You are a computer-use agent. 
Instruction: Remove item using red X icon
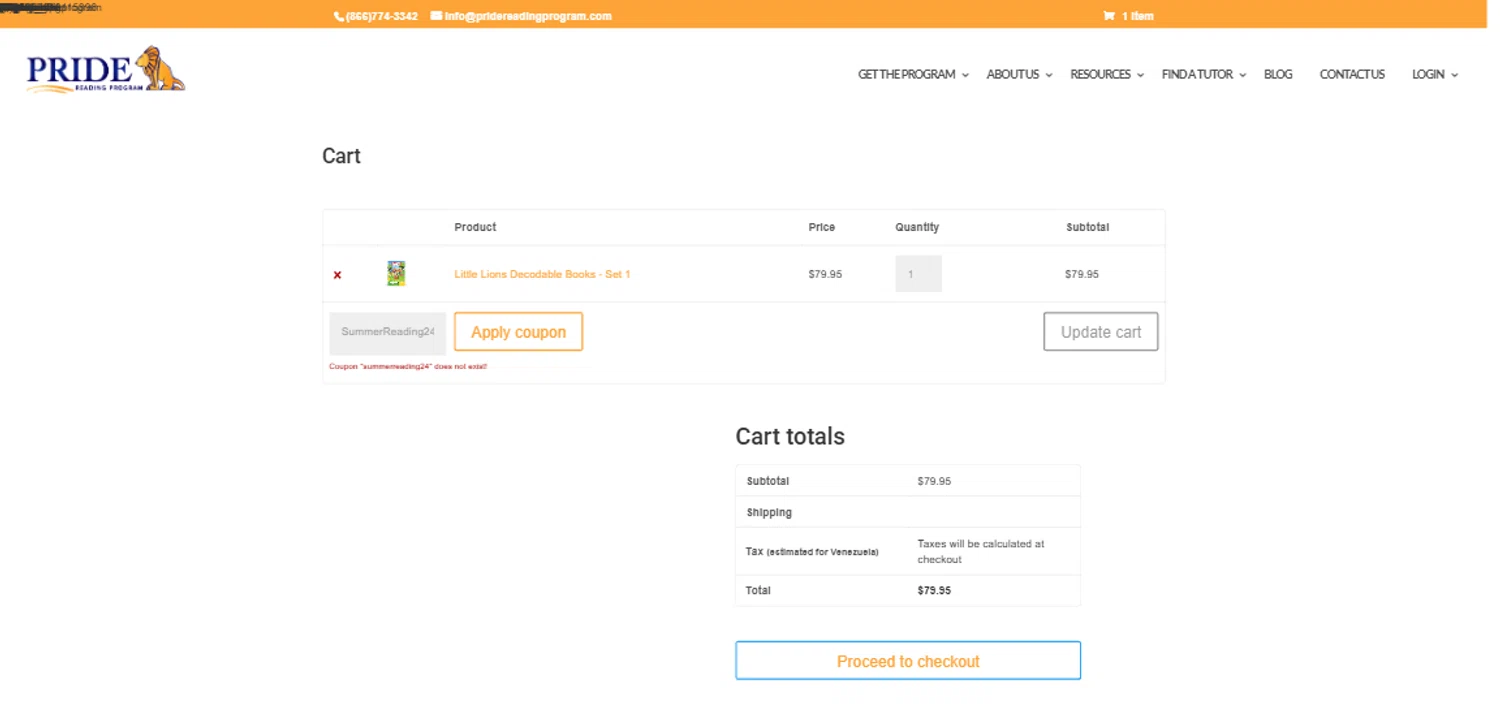(x=337, y=275)
